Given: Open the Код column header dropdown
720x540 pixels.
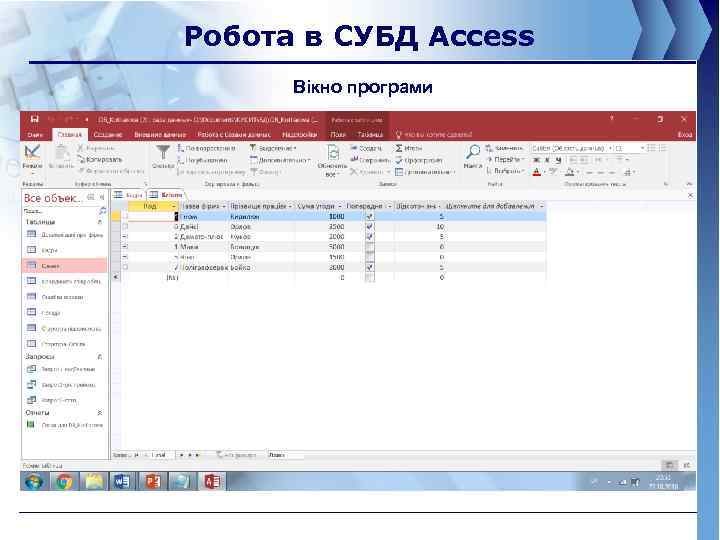Looking at the screenshot, I should [x=174, y=206].
